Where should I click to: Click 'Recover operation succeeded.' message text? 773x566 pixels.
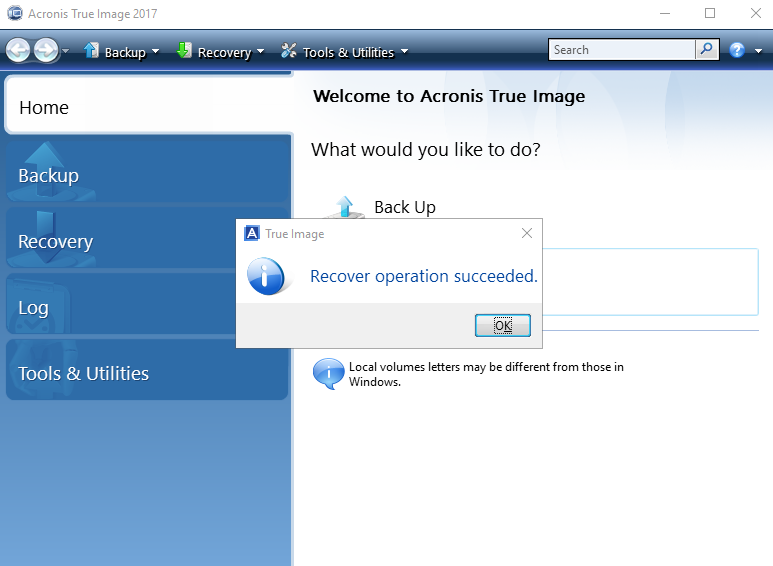pos(424,276)
